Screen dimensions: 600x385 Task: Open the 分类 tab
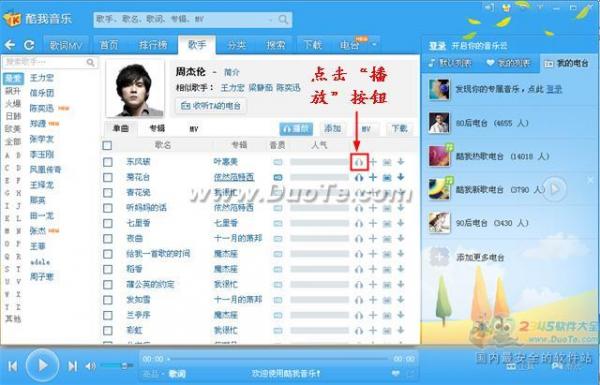(x=237, y=45)
